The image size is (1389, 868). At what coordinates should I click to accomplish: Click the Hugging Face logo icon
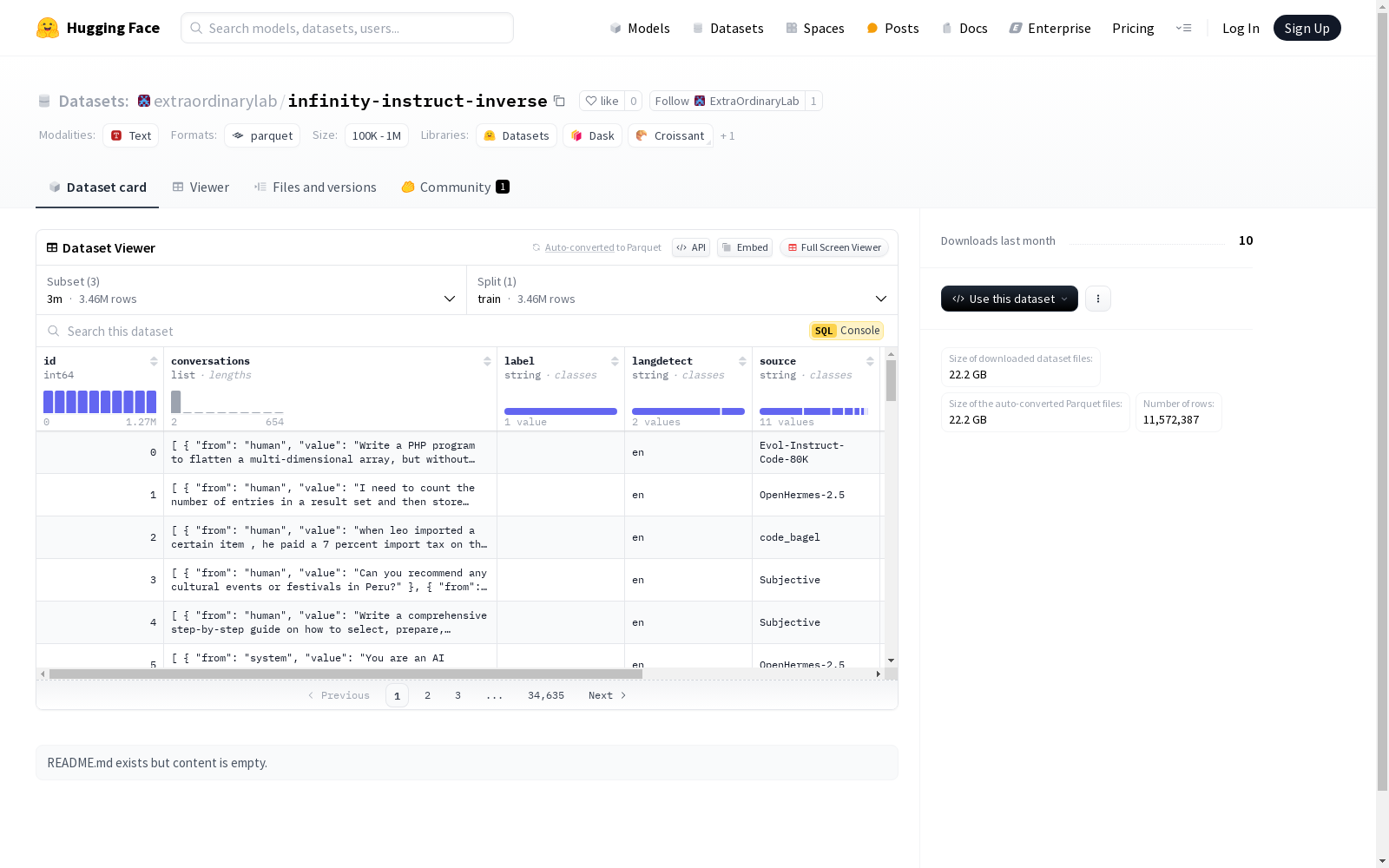pyautogui.click(x=48, y=28)
